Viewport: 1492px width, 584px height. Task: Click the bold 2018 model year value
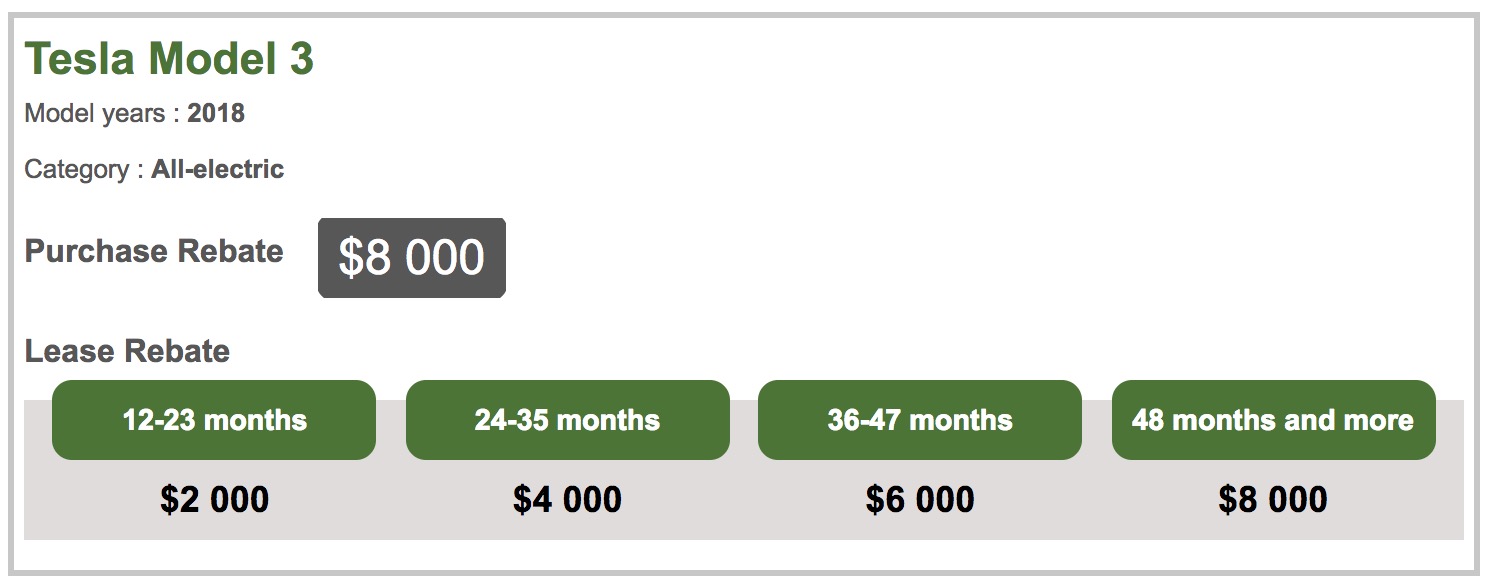click(216, 114)
